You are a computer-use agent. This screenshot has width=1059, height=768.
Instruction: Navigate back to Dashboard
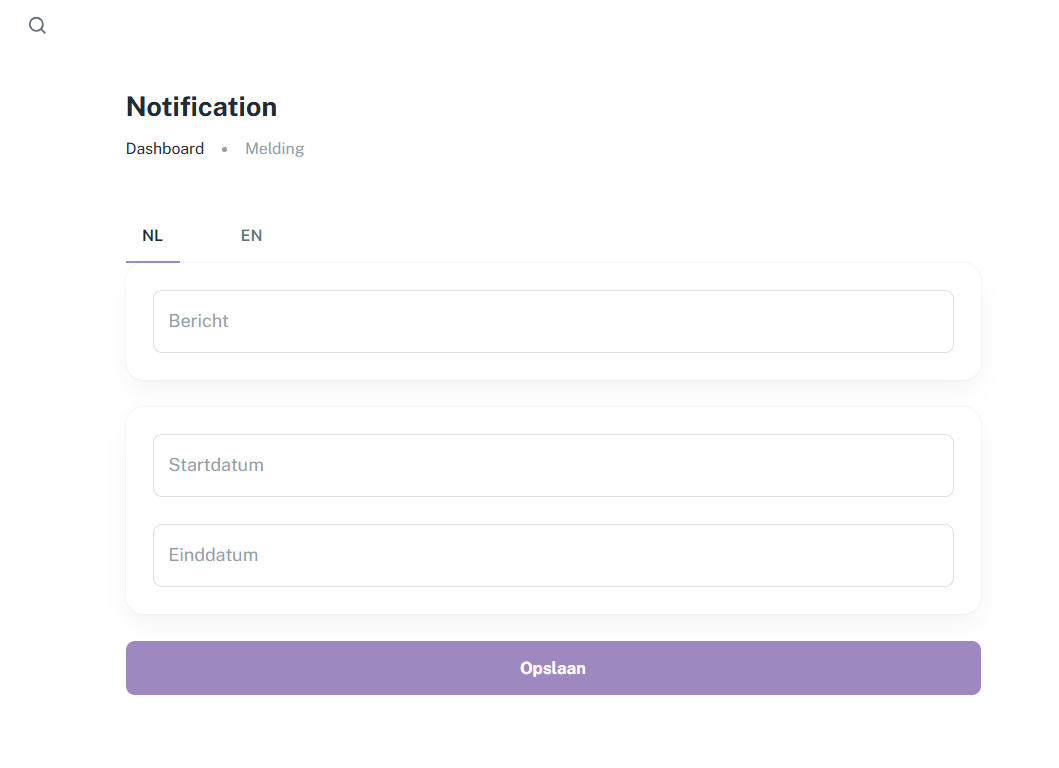pos(165,149)
